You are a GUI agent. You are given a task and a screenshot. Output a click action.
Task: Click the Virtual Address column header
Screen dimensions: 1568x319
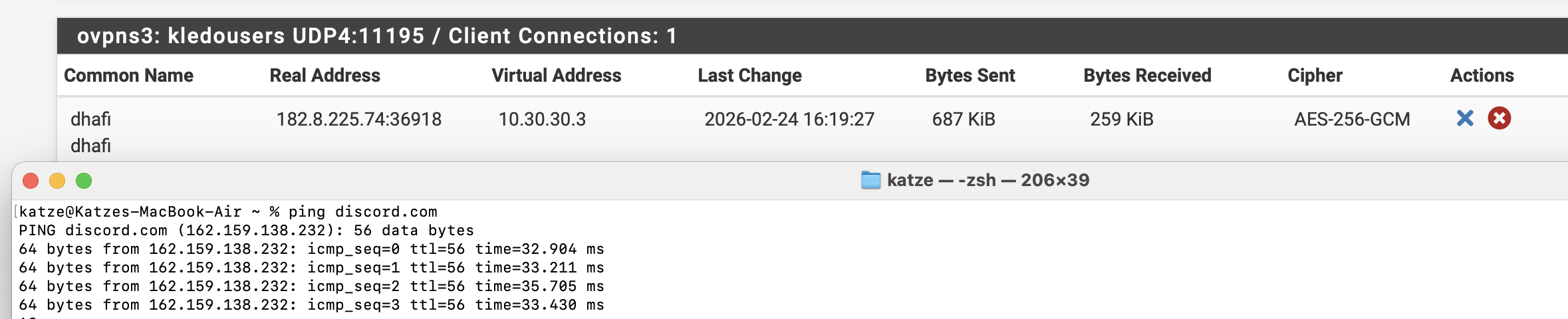556,76
